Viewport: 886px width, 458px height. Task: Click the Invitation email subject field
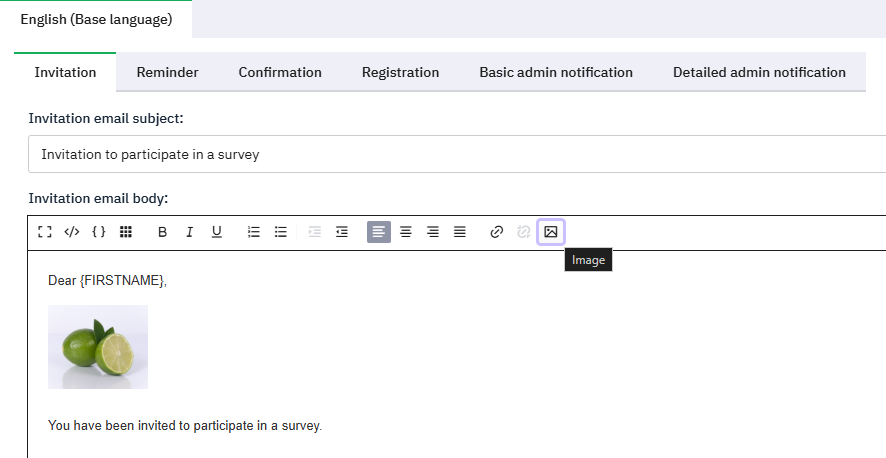coord(450,155)
